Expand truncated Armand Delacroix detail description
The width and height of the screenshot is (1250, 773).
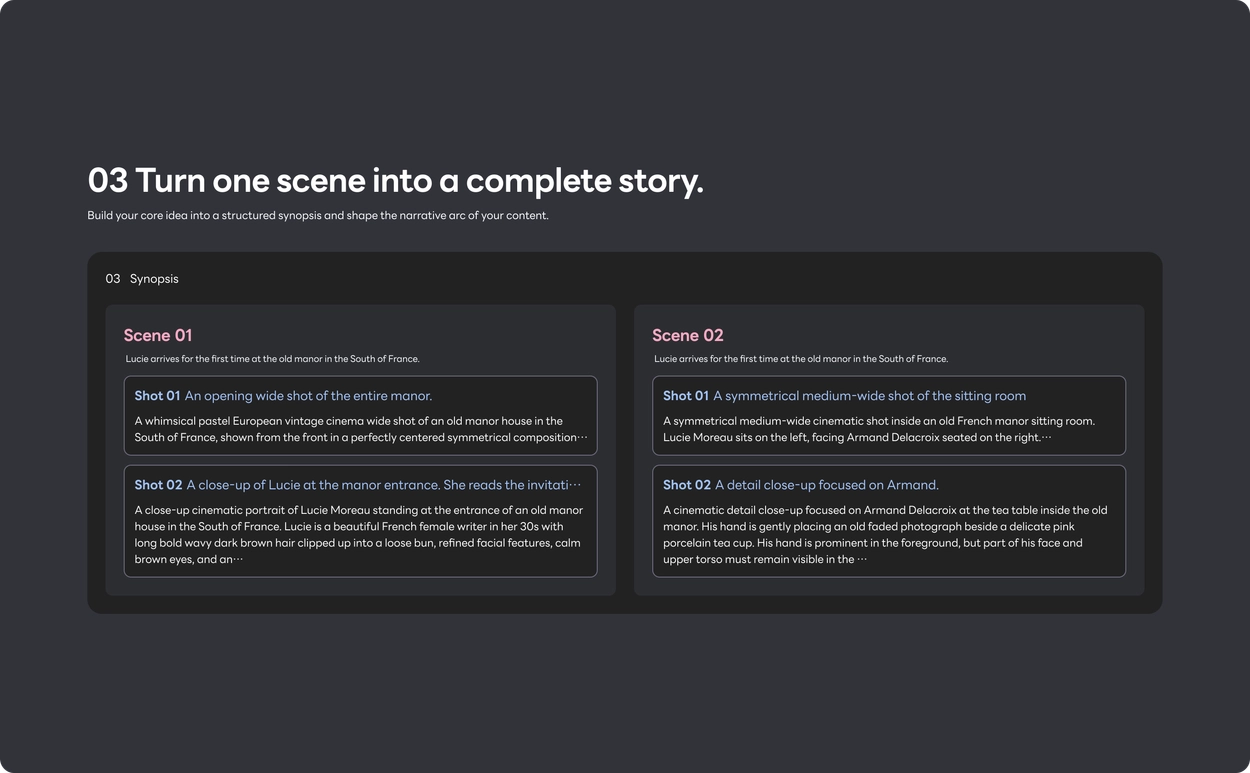pyautogui.click(x=861, y=560)
